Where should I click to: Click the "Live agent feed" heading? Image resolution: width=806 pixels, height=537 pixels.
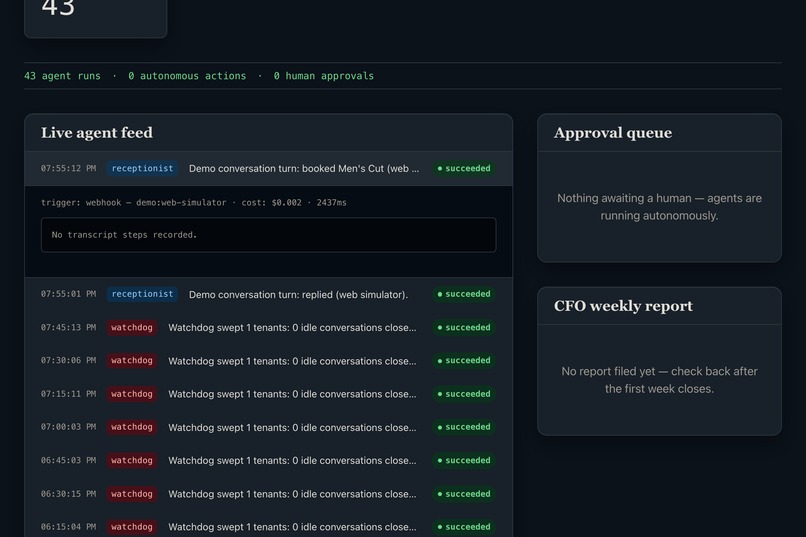(x=97, y=133)
